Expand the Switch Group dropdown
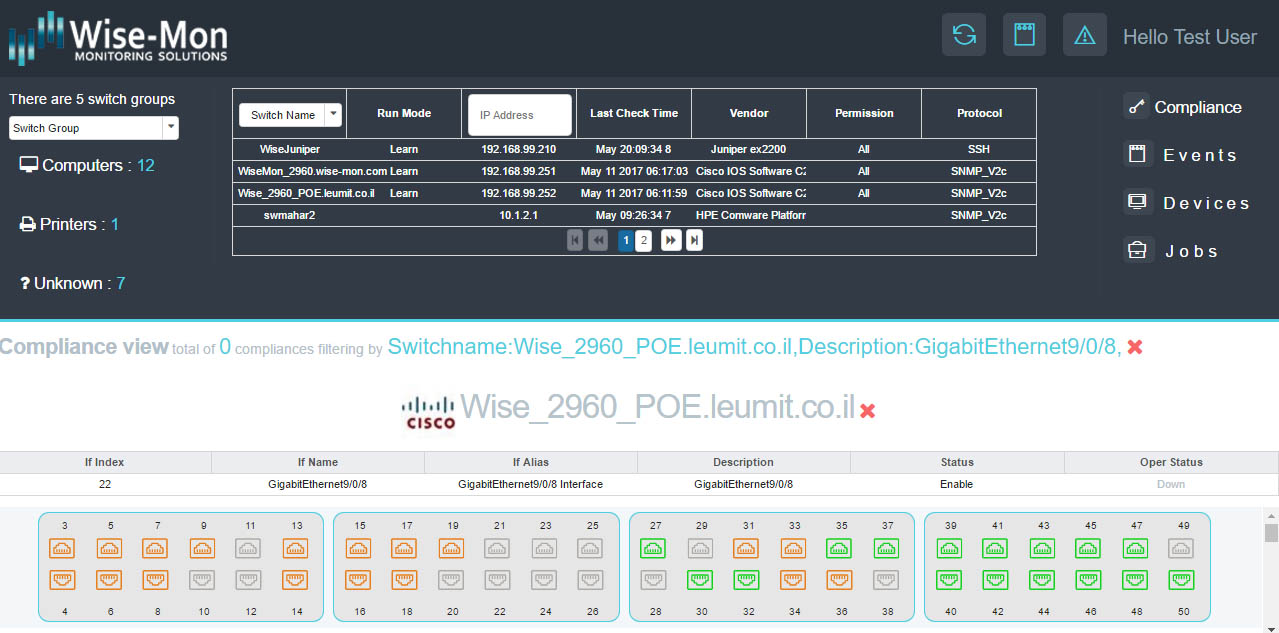The image size is (1279, 633). click(171, 128)
